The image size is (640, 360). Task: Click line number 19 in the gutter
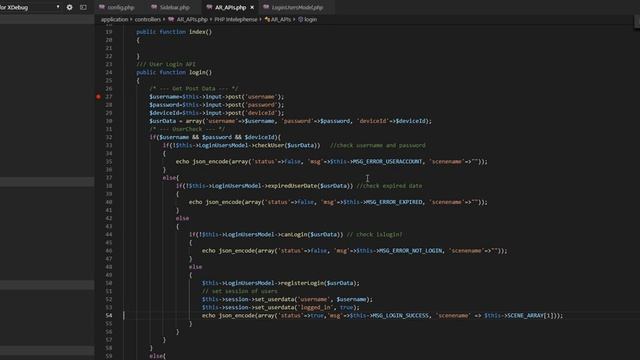click(109, 32)
